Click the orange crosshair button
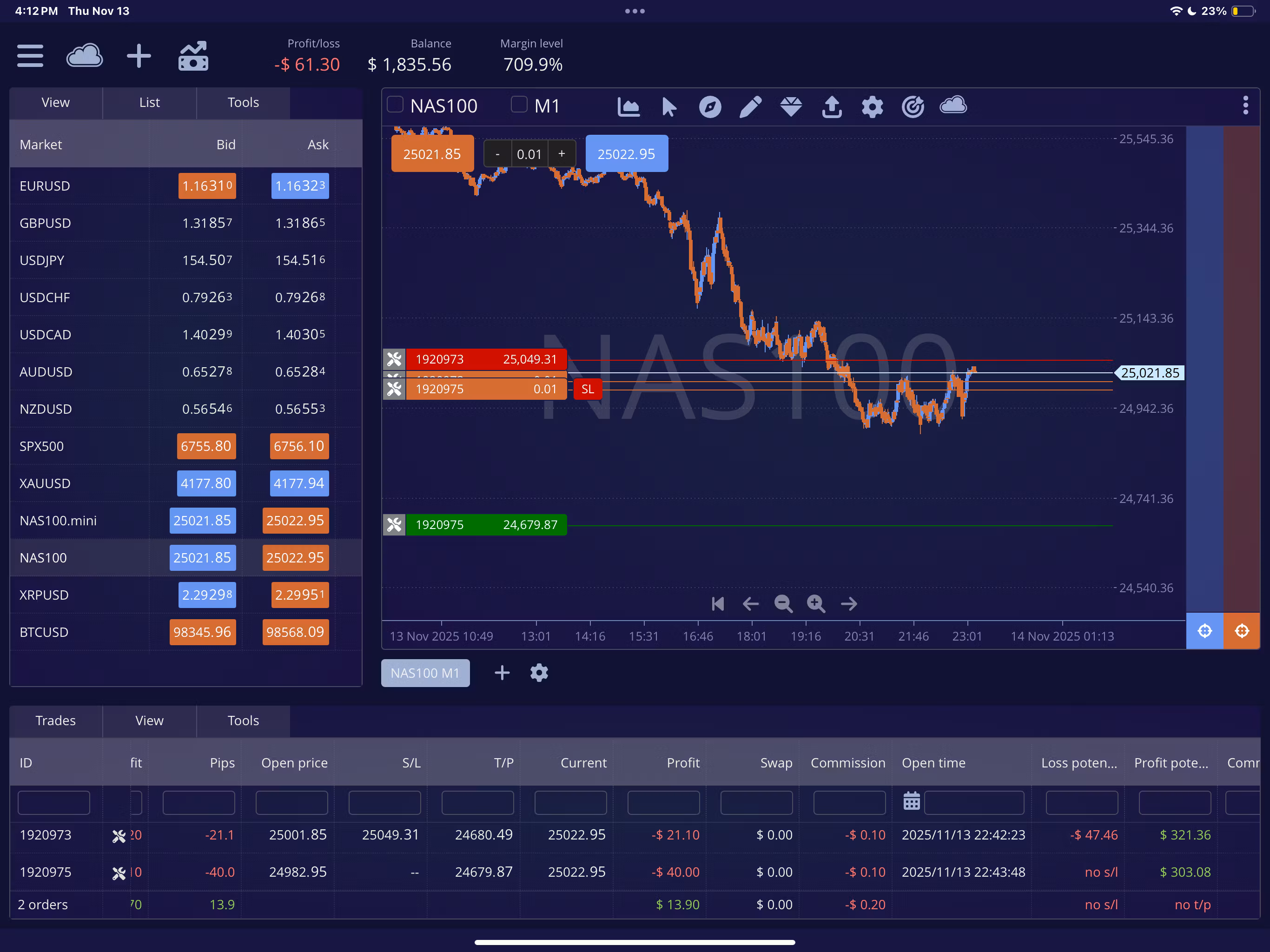The width and height of the screenshot is (1270, 952). pyautogui.click(x=1242, y=631)
